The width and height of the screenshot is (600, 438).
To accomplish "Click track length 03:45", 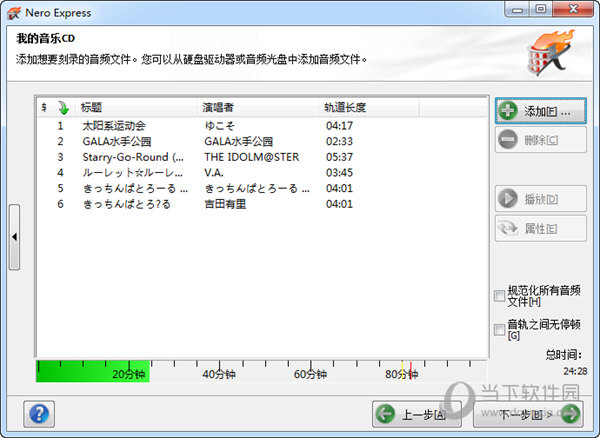I will pyautogui.click(x=339, y=173).
